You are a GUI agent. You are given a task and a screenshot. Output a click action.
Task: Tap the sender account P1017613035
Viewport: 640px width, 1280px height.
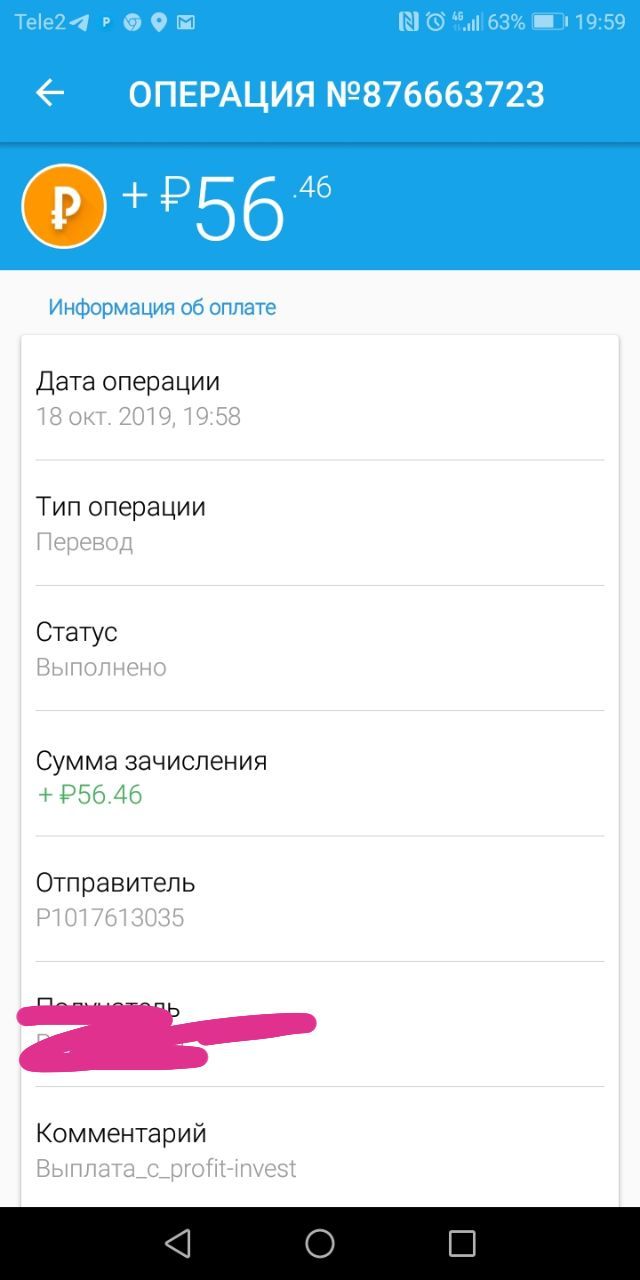[x=110, y=917]
